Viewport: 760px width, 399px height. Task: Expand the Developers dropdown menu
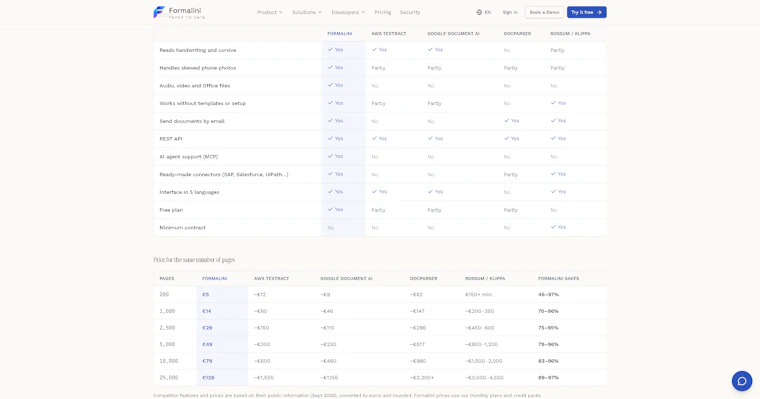click(x=348, y=12)
